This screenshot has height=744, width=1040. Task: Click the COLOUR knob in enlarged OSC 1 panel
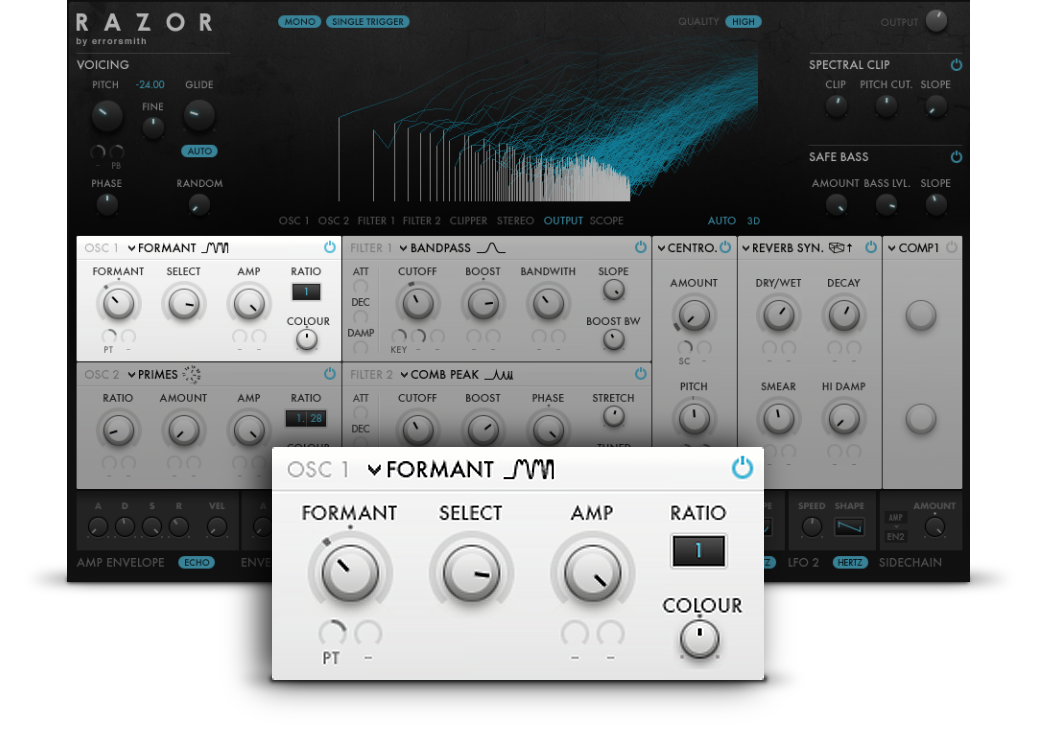[x=699, y=639]
